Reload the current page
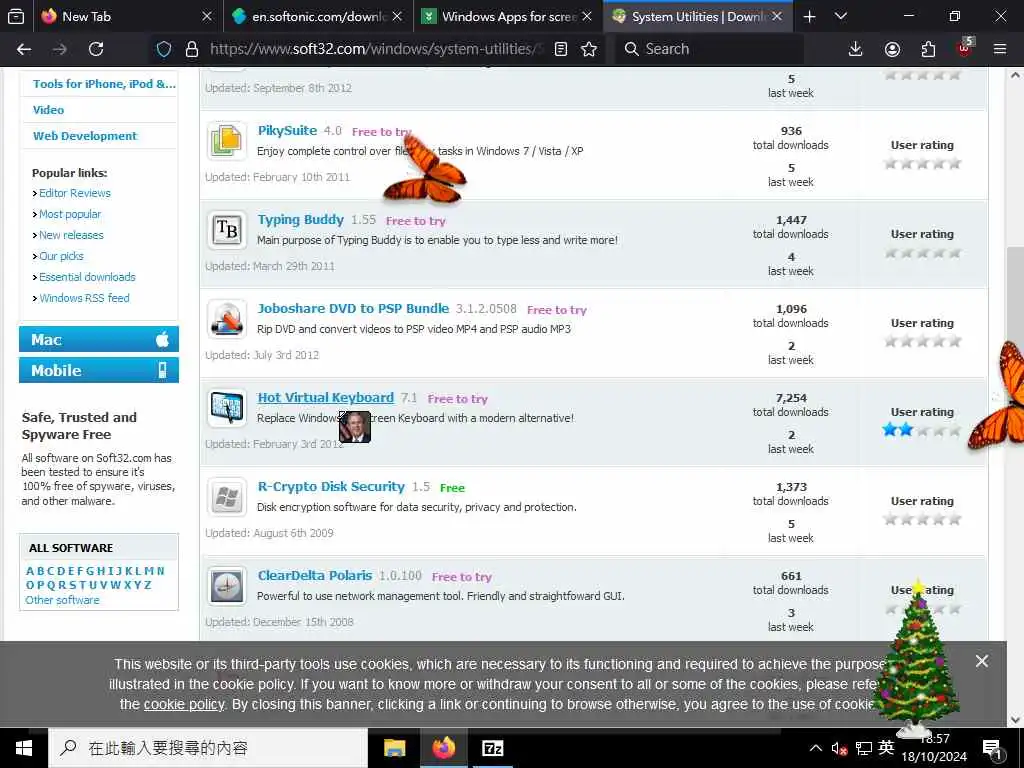This screenshot has width=1024, height=768. coord(96,49)
